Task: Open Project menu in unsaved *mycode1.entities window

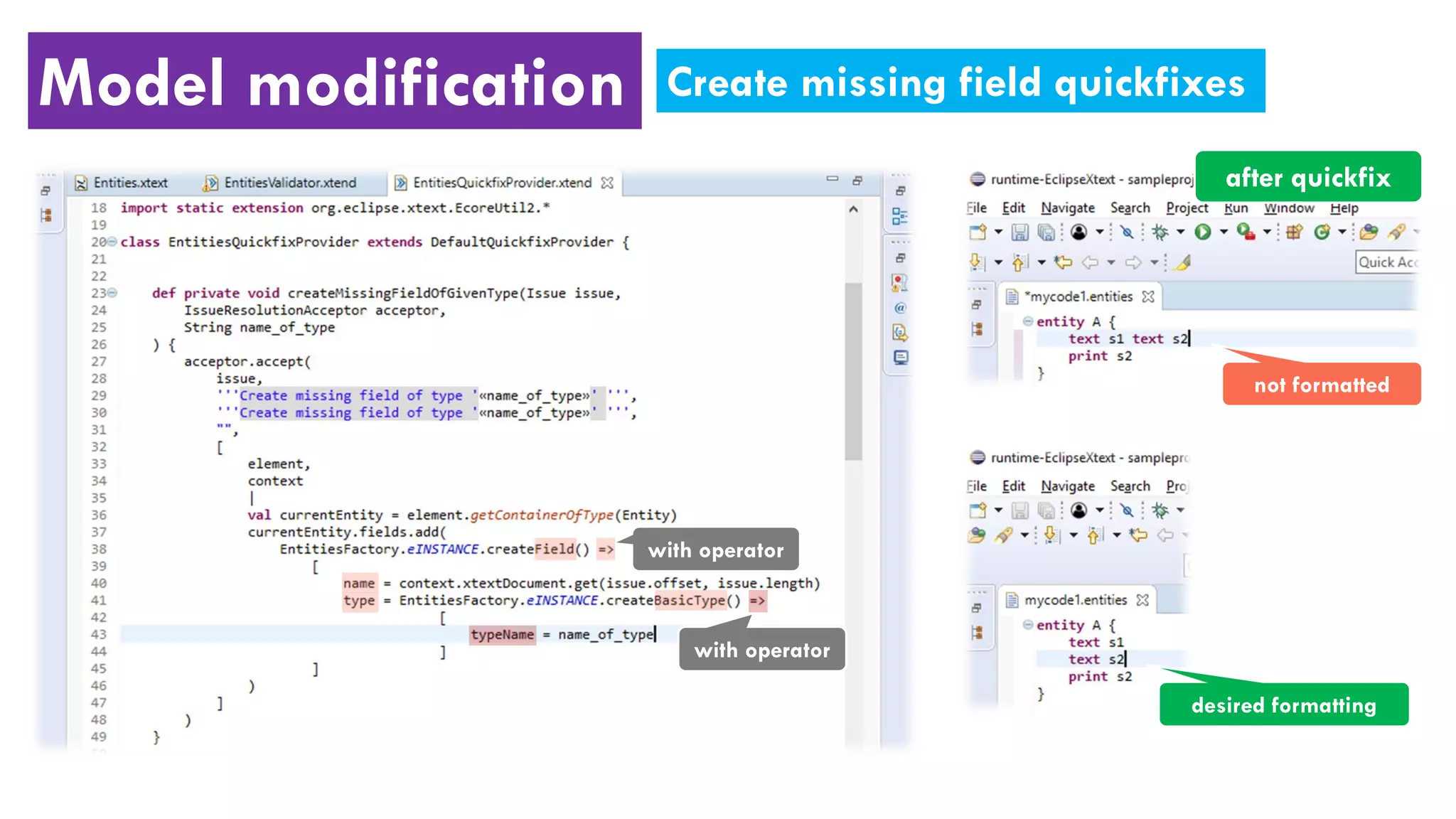Action: pyautogui.click(x=1187, y=208)
